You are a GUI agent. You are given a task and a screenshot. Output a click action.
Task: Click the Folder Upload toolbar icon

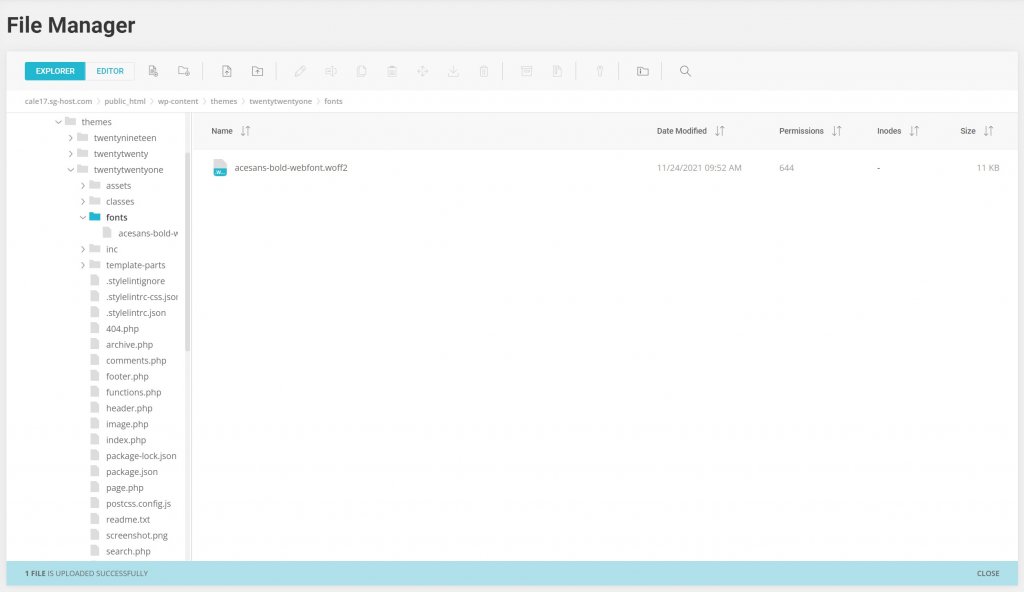click(x=257, y=71)
